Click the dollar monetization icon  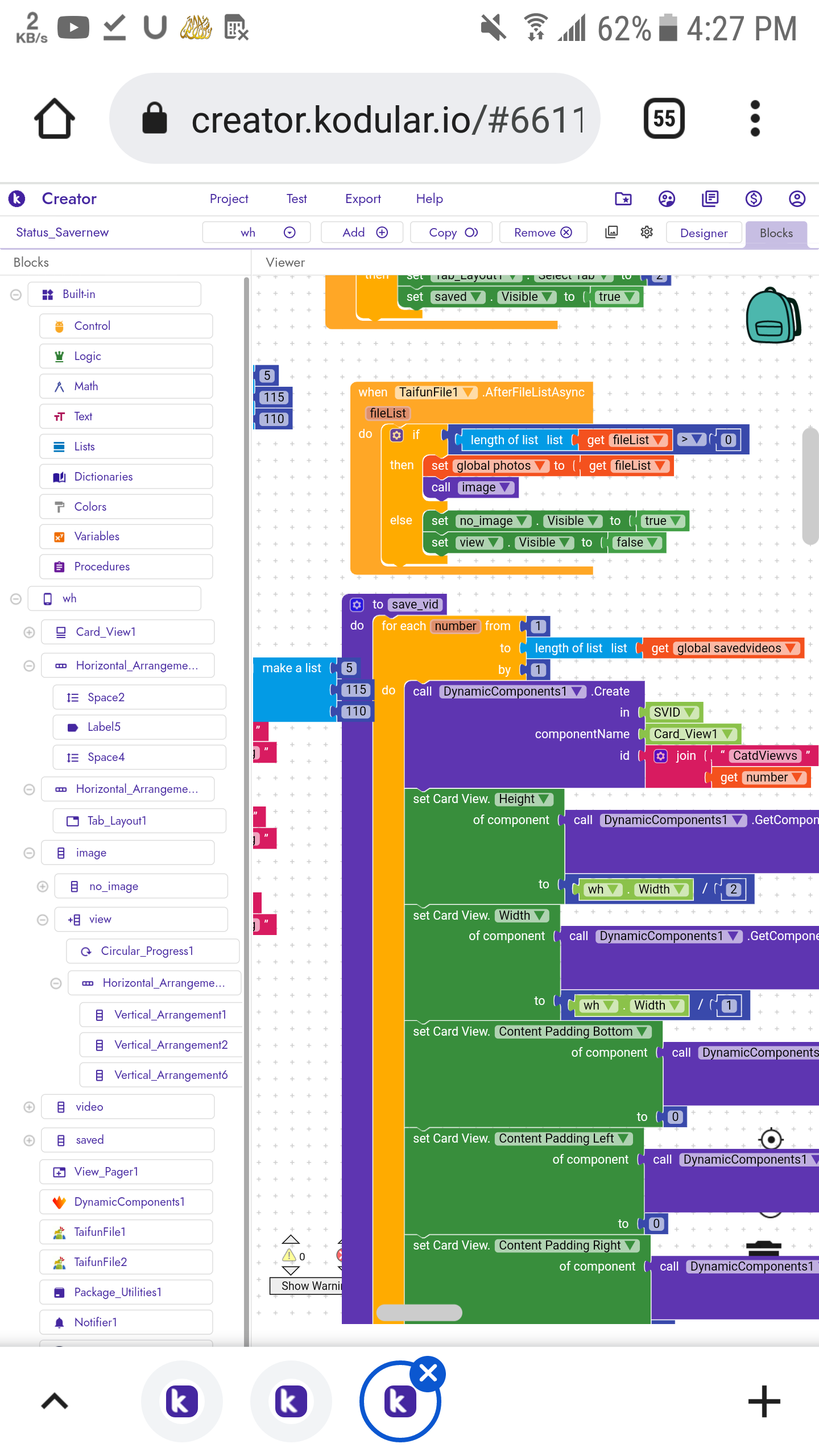754,198
